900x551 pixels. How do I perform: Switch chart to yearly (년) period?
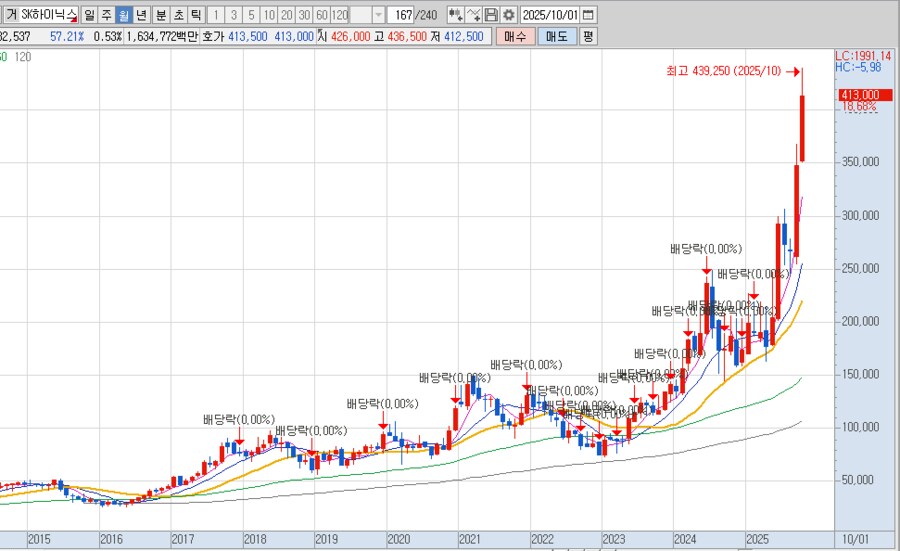(141, 15)
